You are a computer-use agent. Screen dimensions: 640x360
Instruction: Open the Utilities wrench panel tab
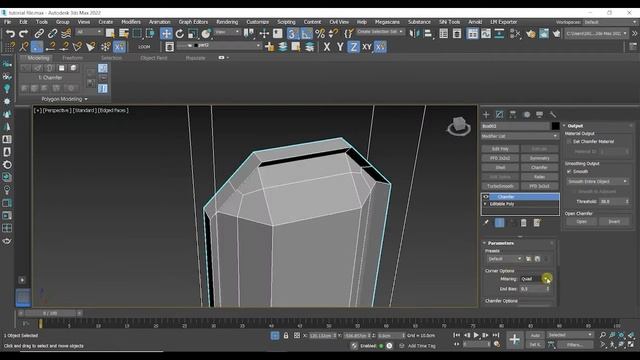(553, 115)
